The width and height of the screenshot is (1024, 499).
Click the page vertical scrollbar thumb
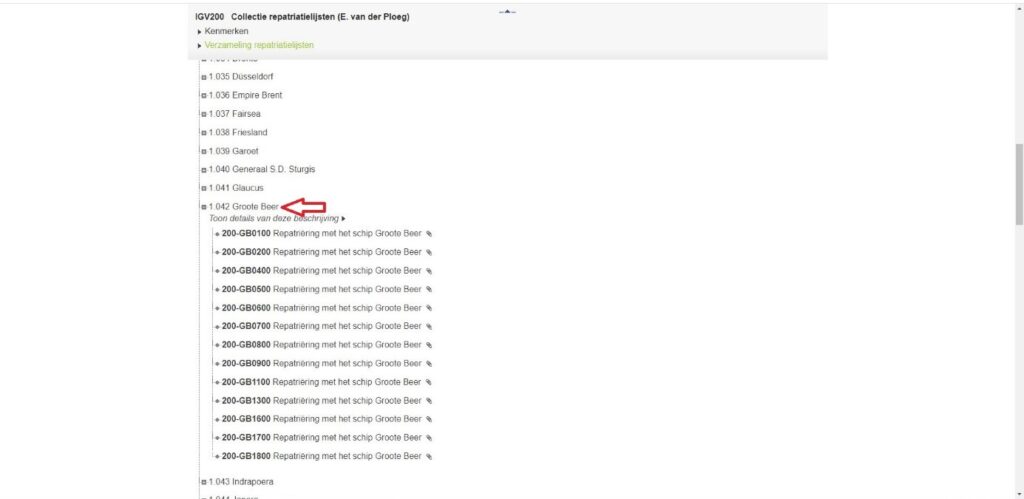click(1019, 184)
